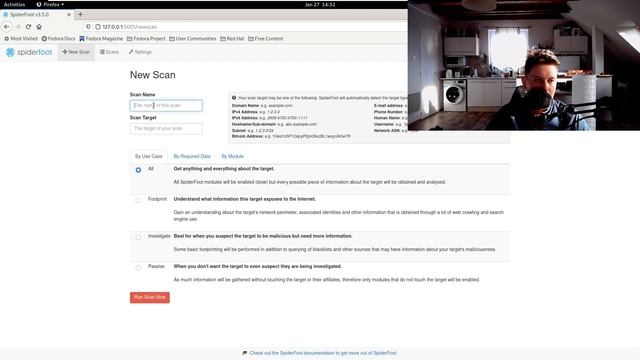Select the Investigate radio button
Image resolution: width=640 pixels, height=360 pixels.
tap(138, 237)
